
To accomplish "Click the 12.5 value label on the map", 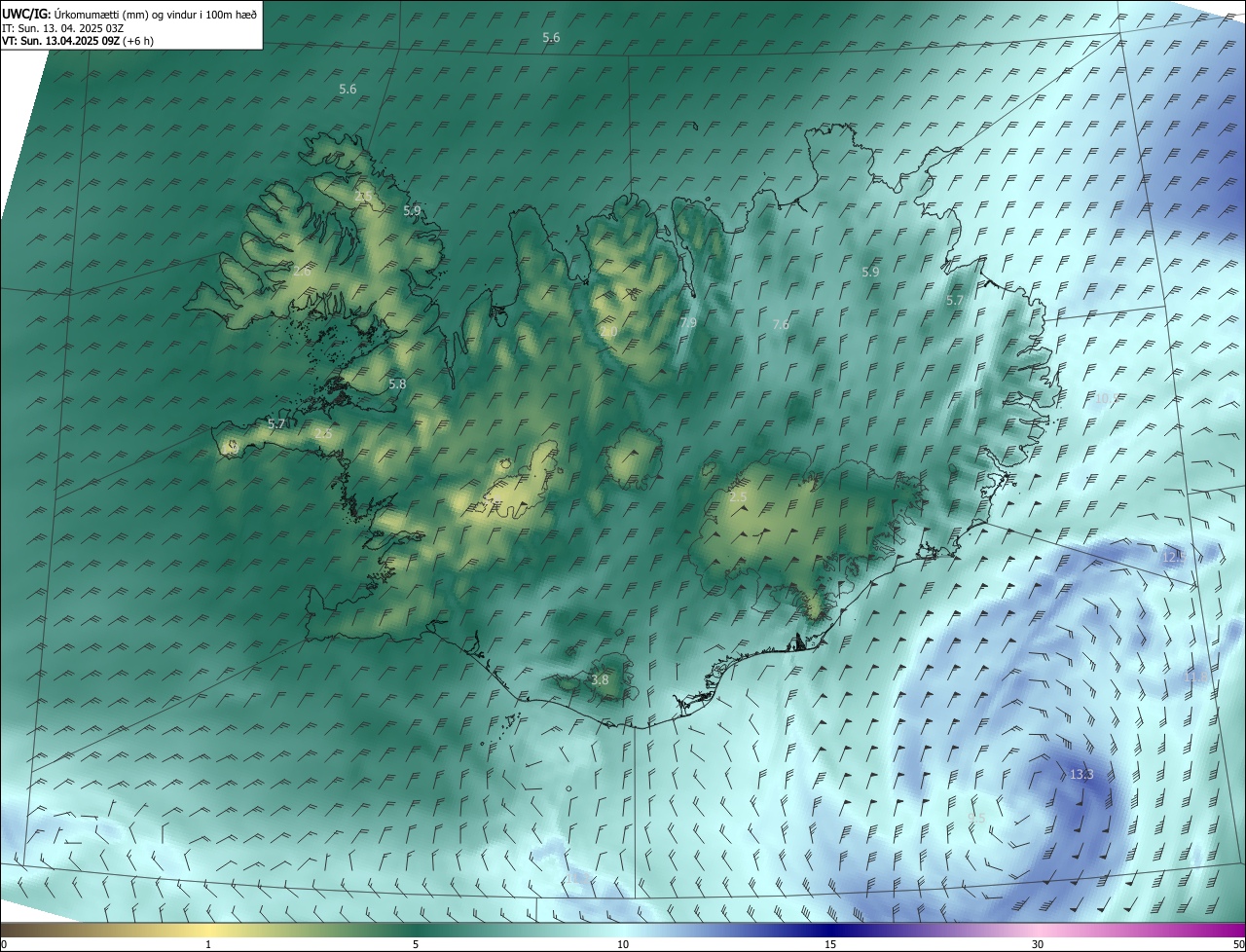I will click(x=1174, y=557).
